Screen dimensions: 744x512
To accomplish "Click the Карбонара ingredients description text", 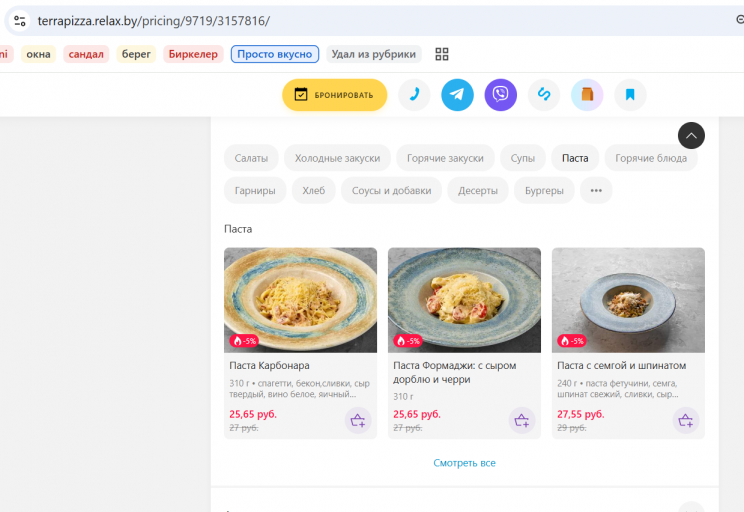I will tap(299, 389).
